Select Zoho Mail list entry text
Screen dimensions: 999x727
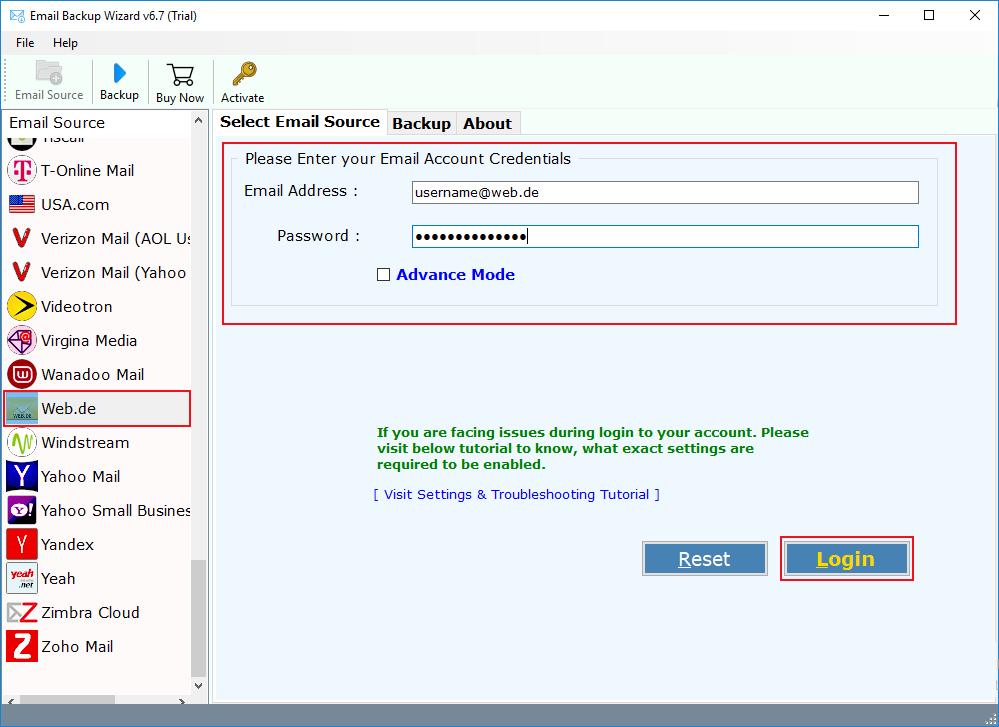click(x=77, y=646)
